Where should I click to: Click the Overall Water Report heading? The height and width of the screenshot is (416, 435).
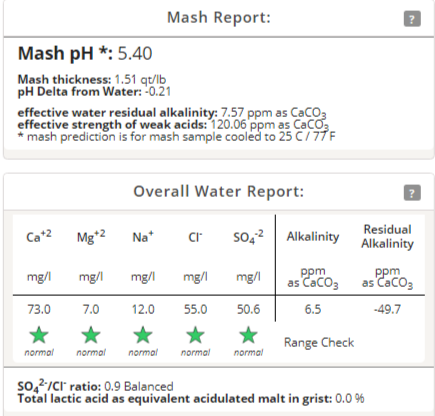pyautogui.click(x=219, y=191)
